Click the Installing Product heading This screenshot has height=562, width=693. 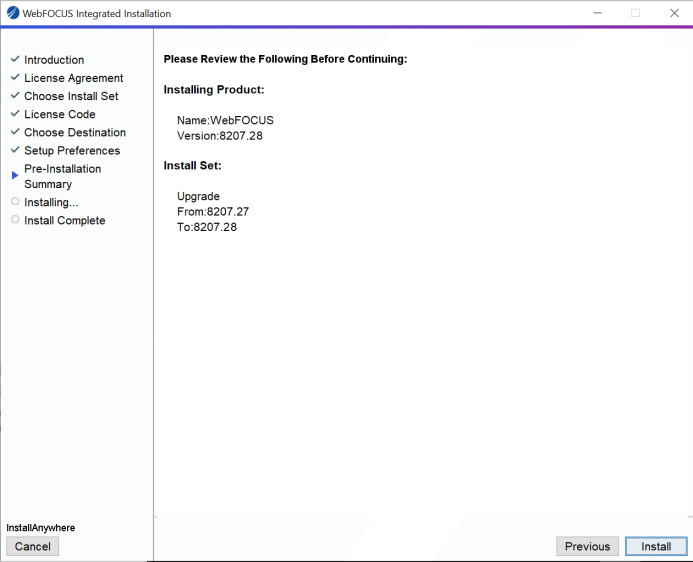coord(214,90)
